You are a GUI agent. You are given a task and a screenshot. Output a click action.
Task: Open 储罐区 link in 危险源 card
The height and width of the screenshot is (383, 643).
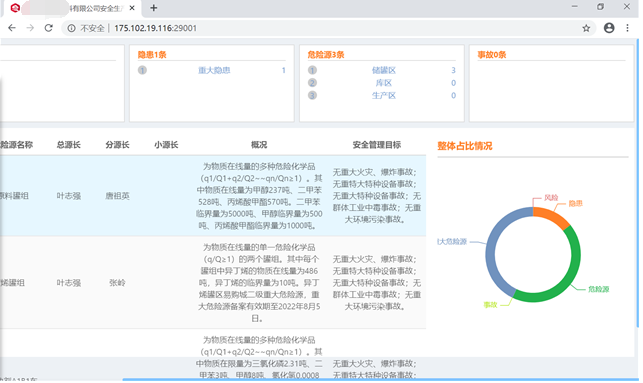click(384, 70)
